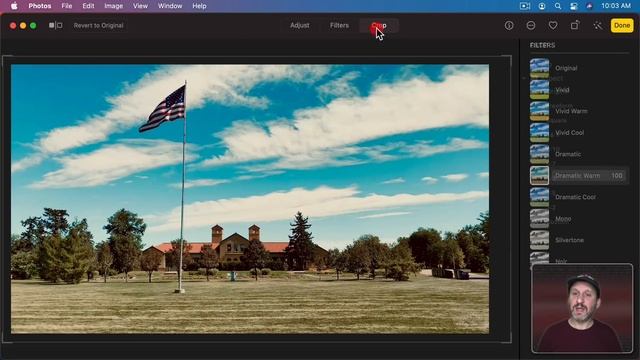Select the Mono filter thumbnail
640x360 pixels.
539,219
